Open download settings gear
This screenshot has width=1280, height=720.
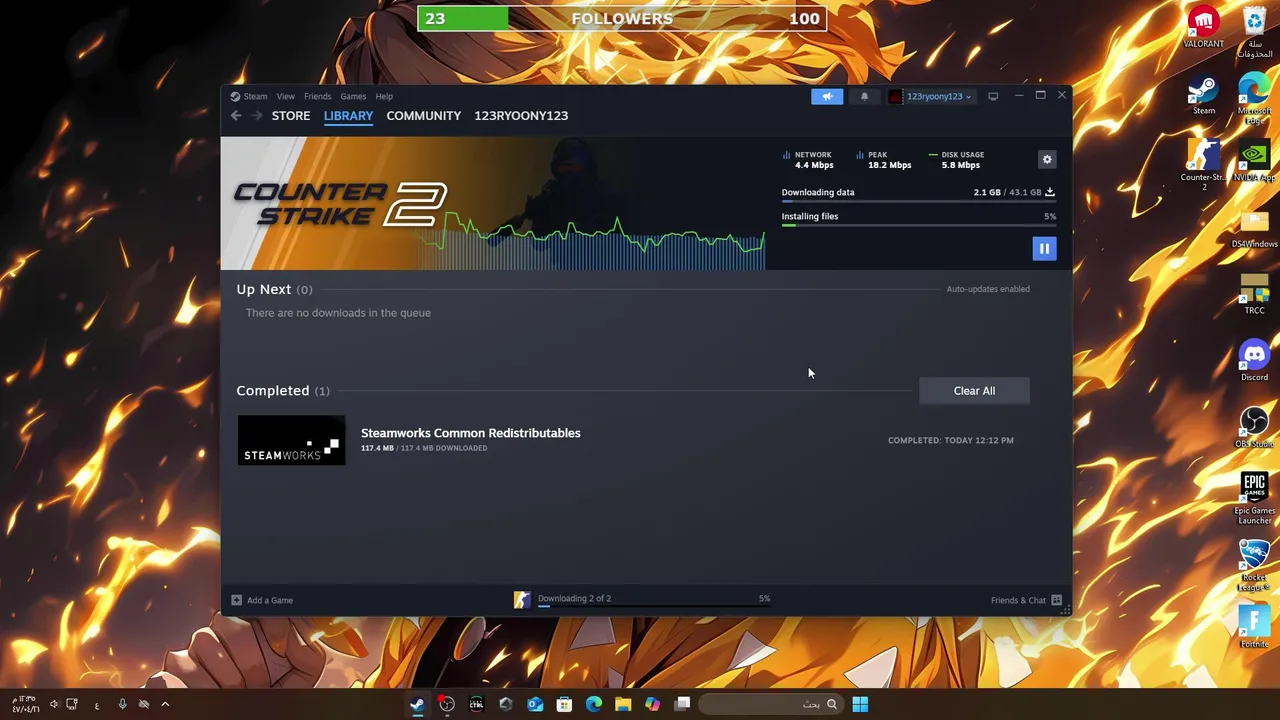(x=1047, y=159)
